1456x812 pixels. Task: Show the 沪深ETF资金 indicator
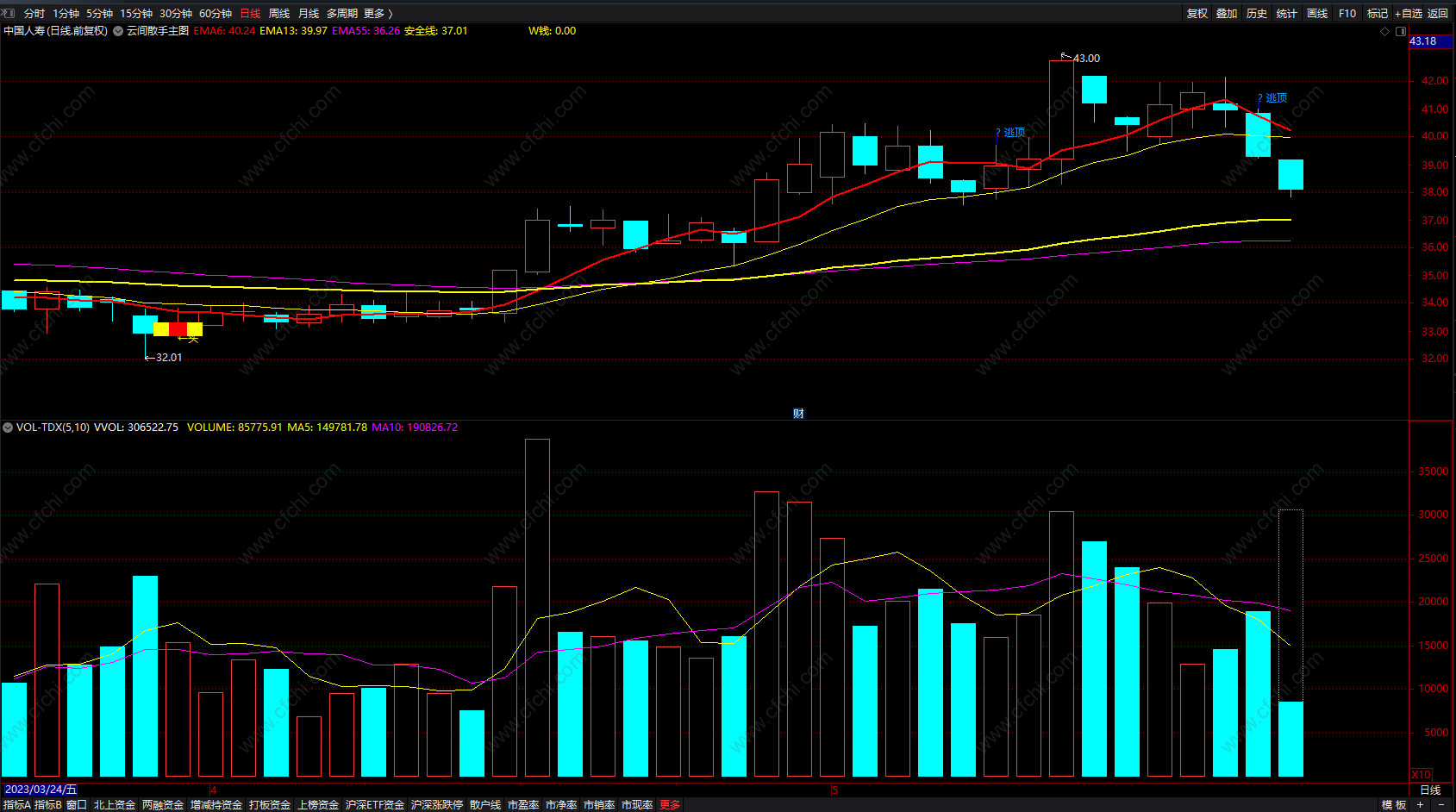[x=375, y=805]
